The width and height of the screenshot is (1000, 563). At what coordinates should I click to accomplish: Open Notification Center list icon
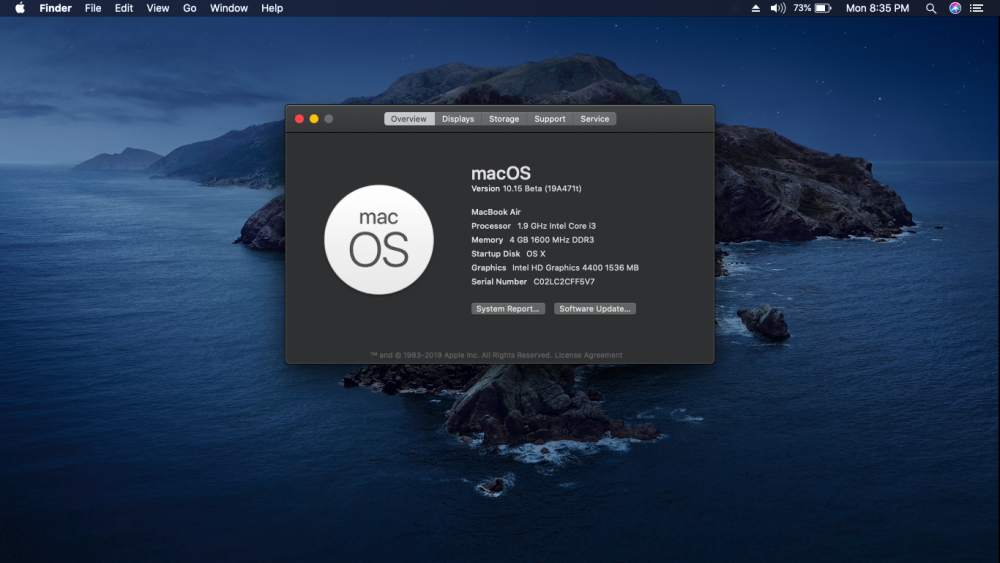[x=976, y=8]
